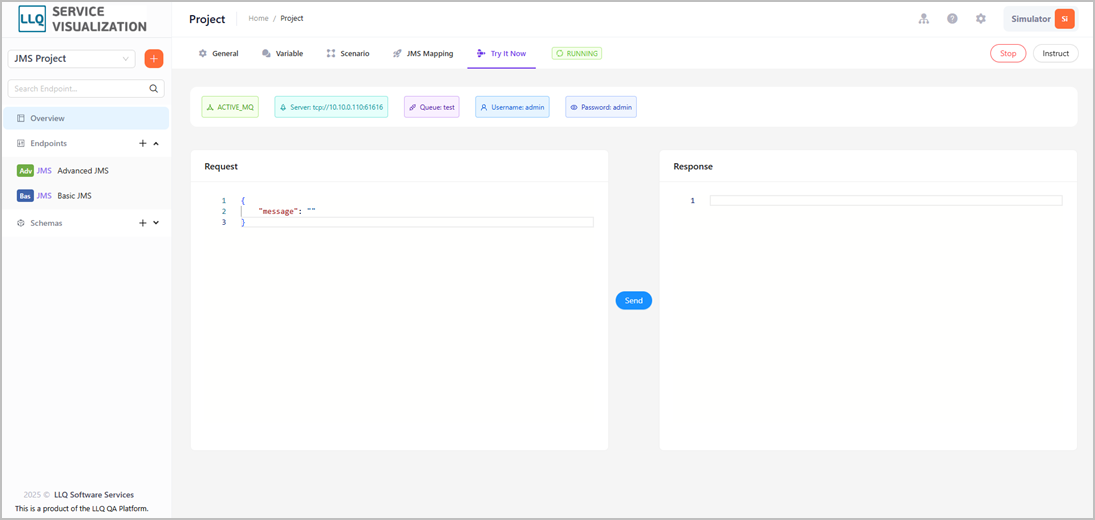Click the Endpoints section label
Viewport: 1095px width, 520px height.
pyautogui.click(x=49, y=143)
